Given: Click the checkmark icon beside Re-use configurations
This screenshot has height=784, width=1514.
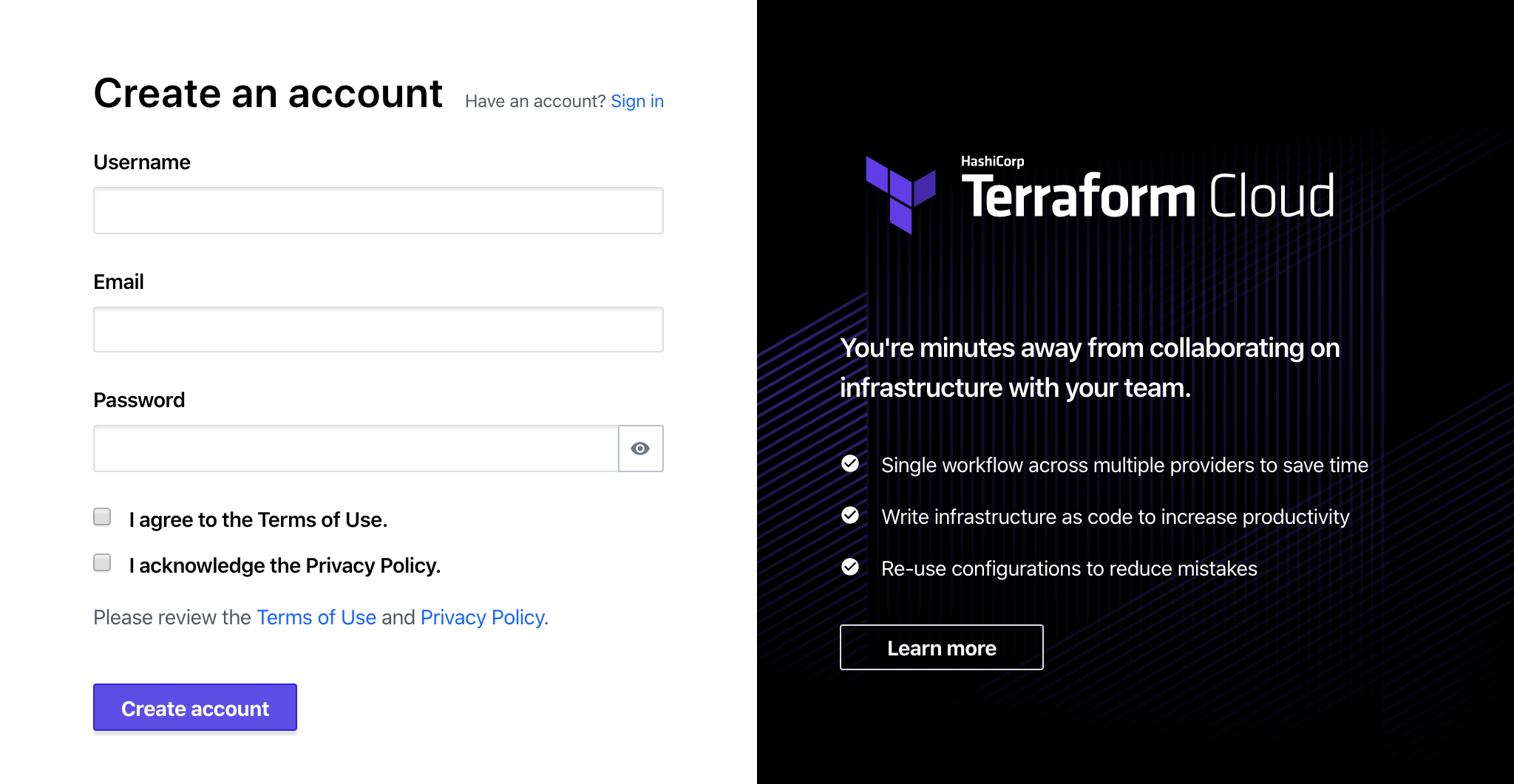Looking at the screenshot, I should click(850, 567).
